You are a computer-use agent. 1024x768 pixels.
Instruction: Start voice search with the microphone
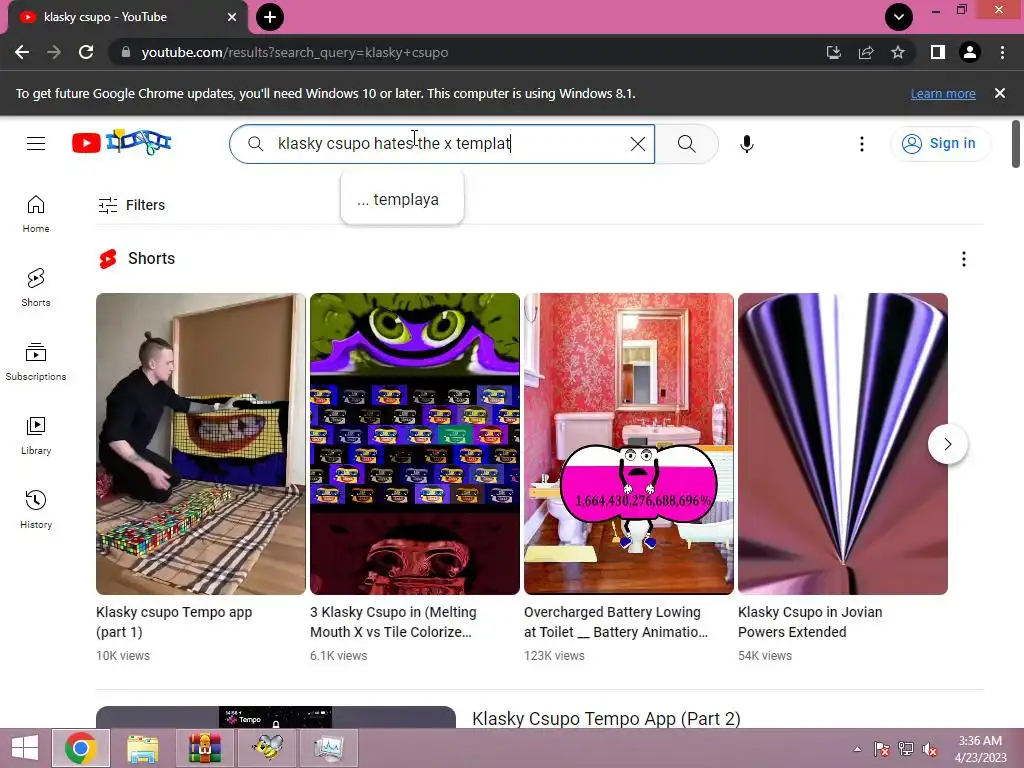(747, 144)
